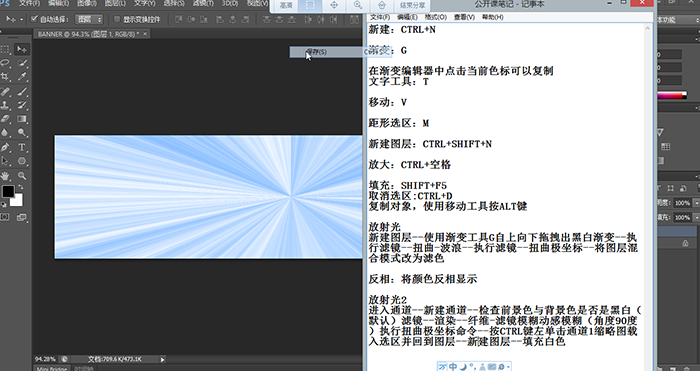Select the Shape tool
The width and height of the screenshot is (700, 371).
pyautogui.click(x=21, y=161)
